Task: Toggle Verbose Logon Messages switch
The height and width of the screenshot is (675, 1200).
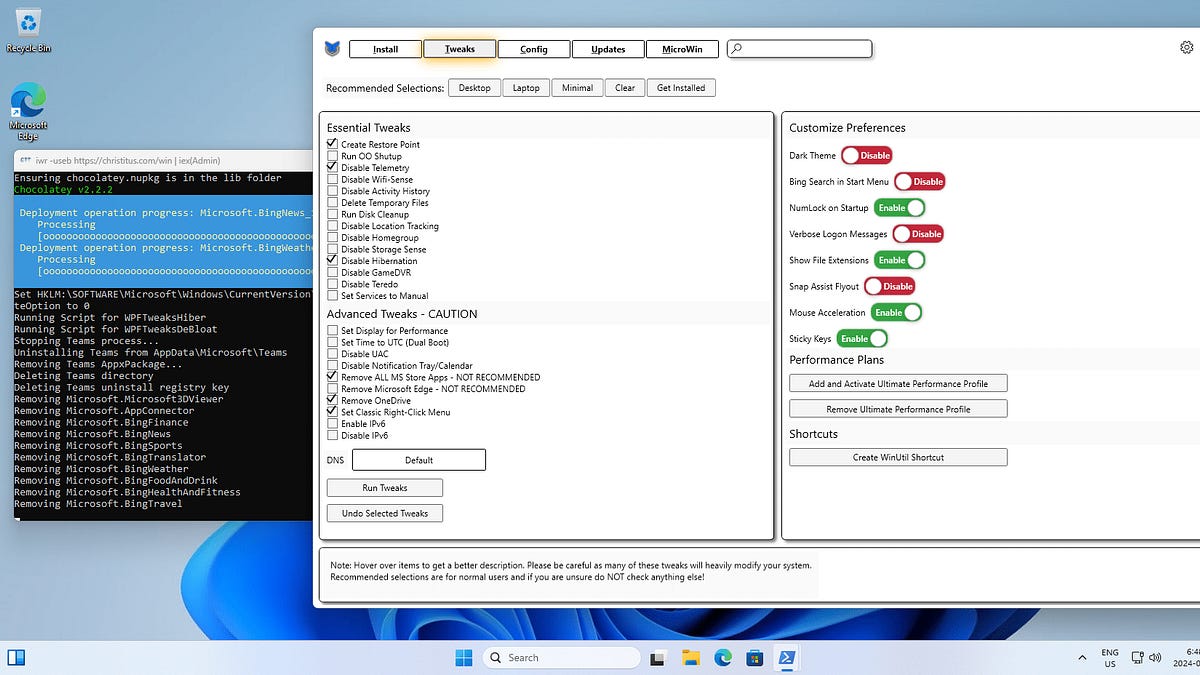Action: 917,234
